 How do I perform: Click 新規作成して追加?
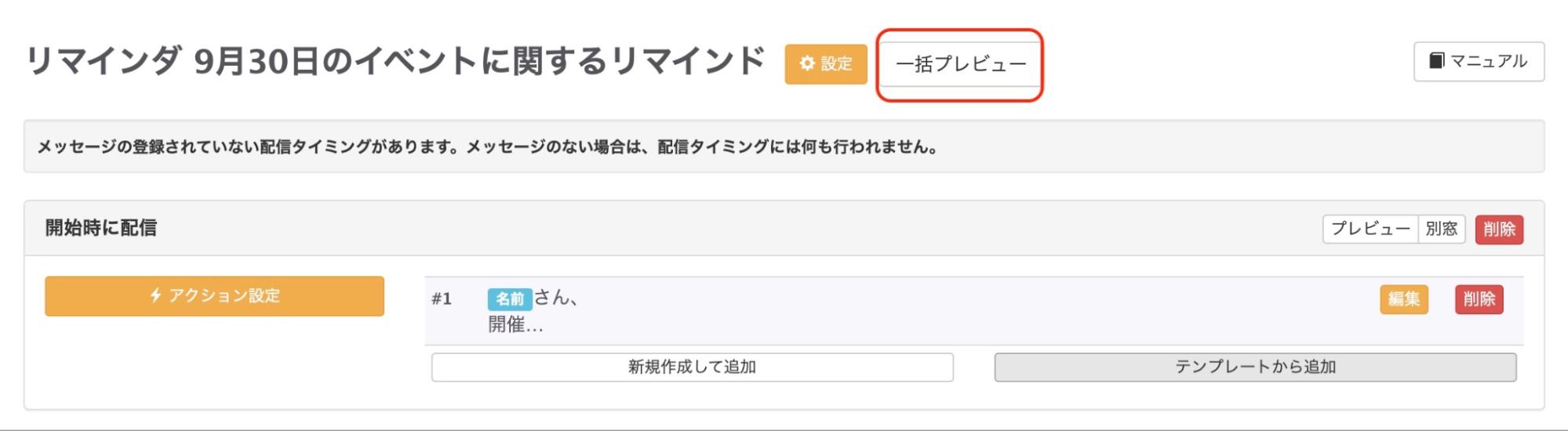(x=692, y=367)
